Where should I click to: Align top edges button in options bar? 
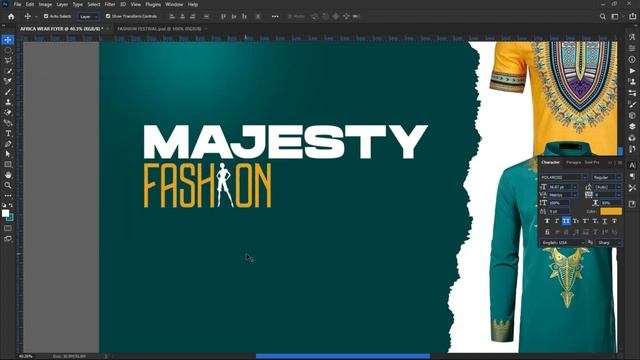(223, 16)
